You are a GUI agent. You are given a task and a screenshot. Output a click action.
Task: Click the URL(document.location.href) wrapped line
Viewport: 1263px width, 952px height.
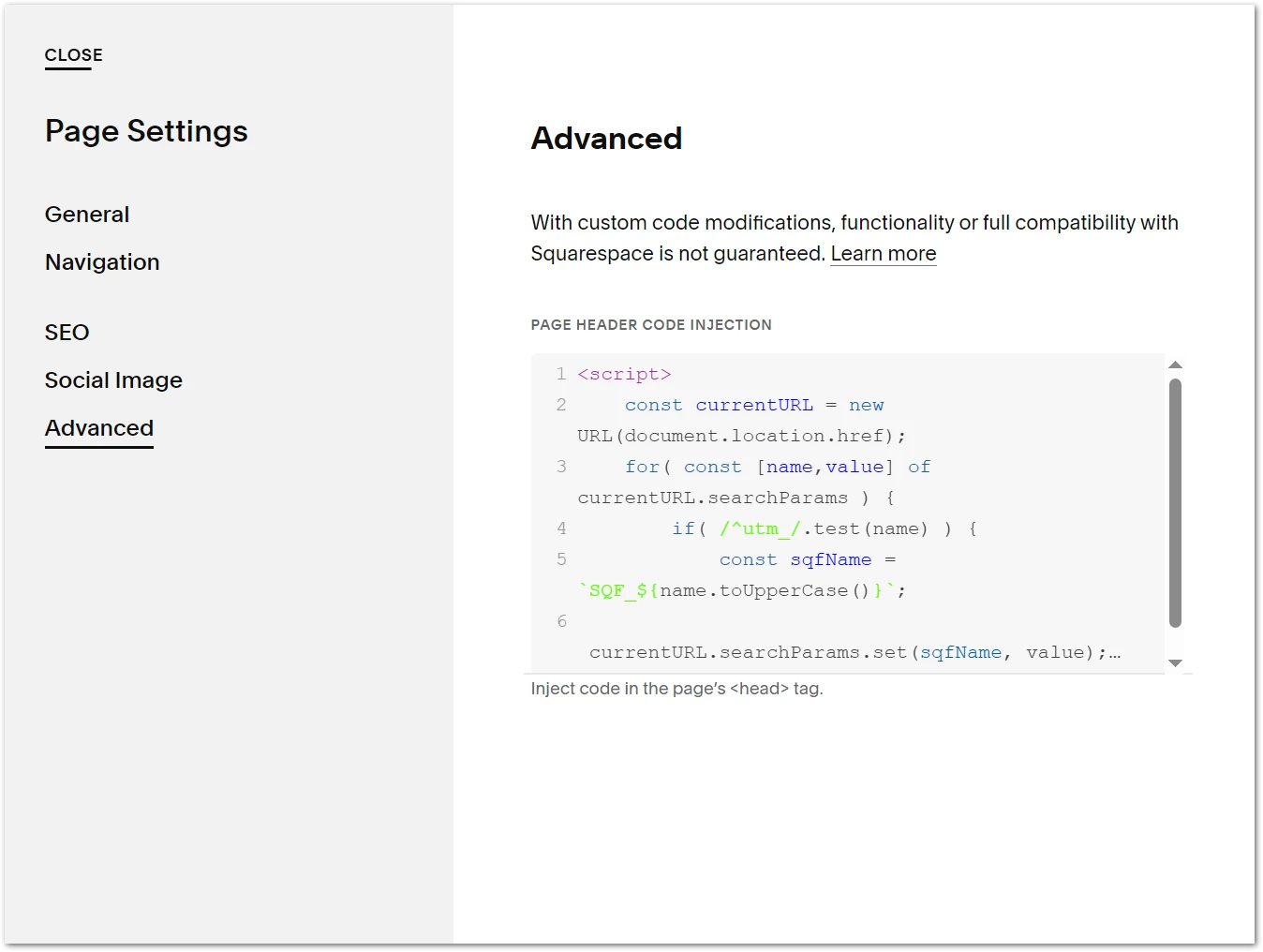tap(741, 436)
